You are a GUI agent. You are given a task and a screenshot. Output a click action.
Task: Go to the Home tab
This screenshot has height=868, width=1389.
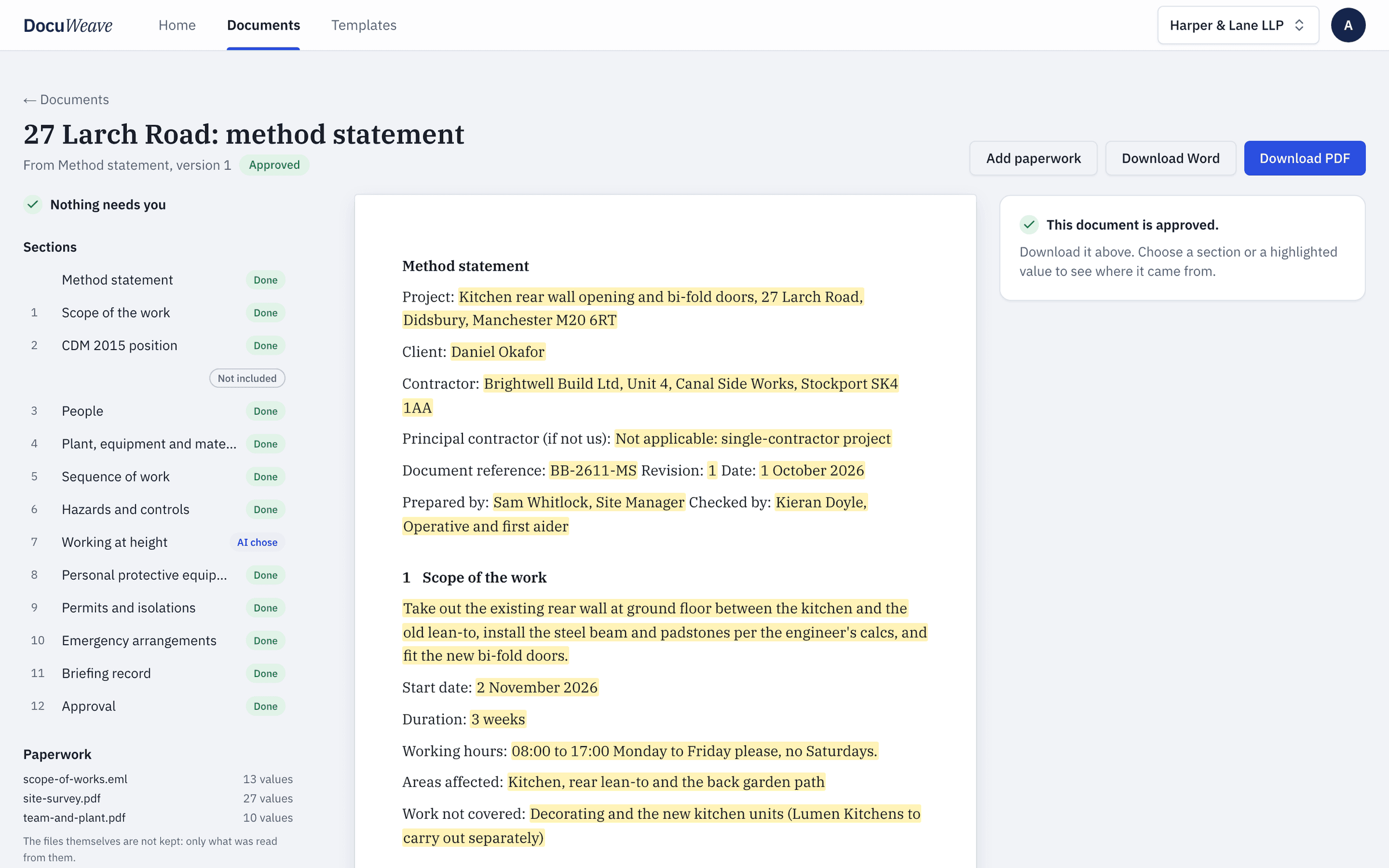[x=177, y=25]
